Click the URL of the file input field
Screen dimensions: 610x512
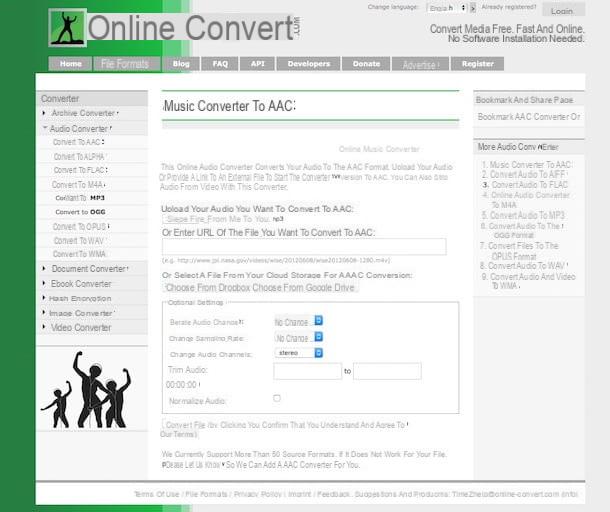point(304,247)
